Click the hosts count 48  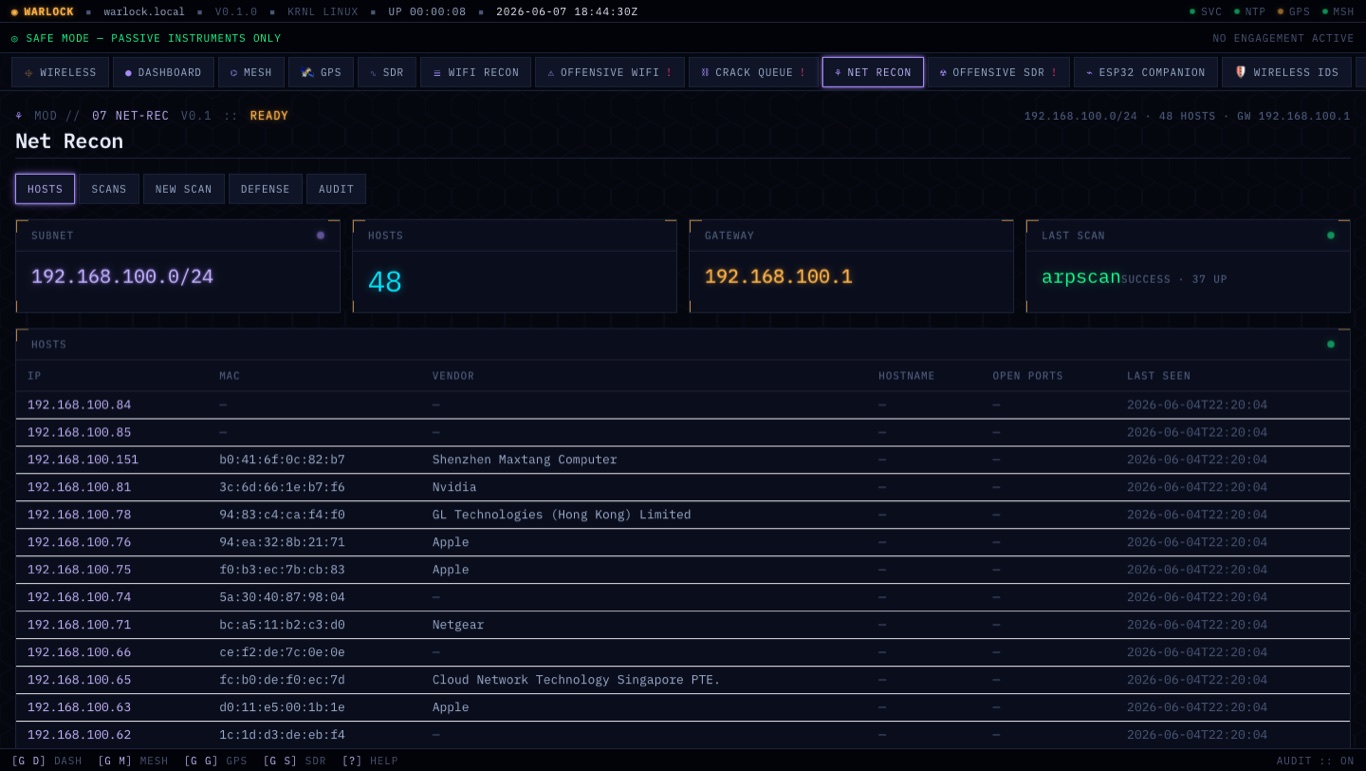point(385,282)
